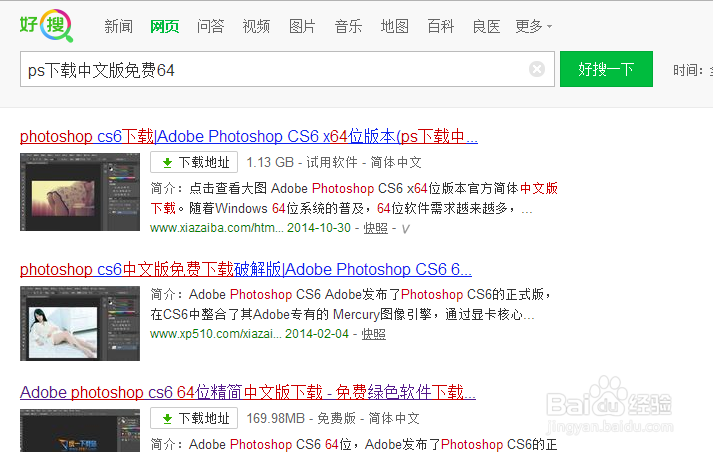Image resolution: width=713 pixels, height=452 pixels.
Task: Visit www.xiazaiba.com result URL
Action: click(x=216, y=228)
